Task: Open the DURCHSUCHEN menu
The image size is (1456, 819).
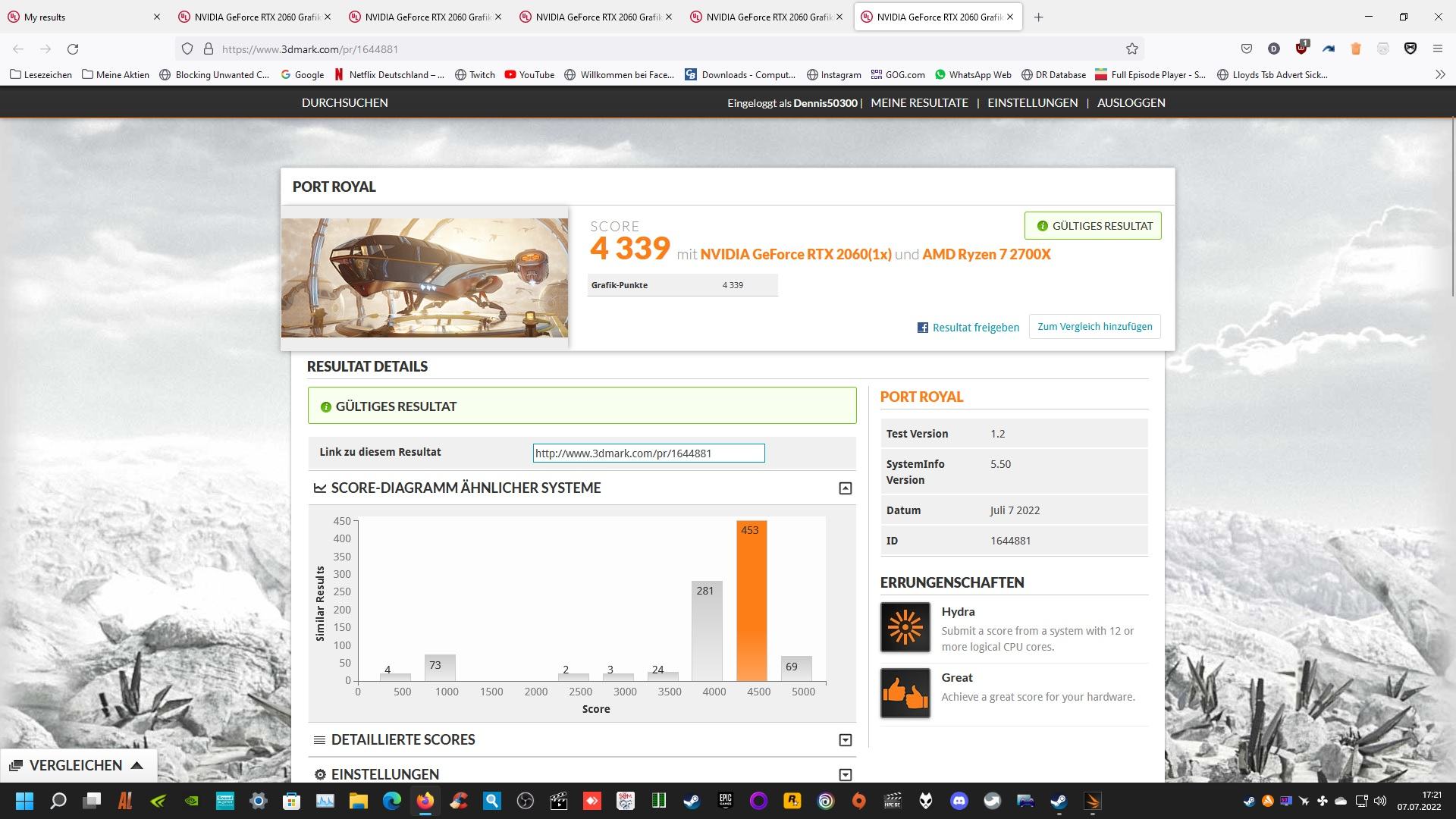Action: pyautogui.click(x=344, y=102)
